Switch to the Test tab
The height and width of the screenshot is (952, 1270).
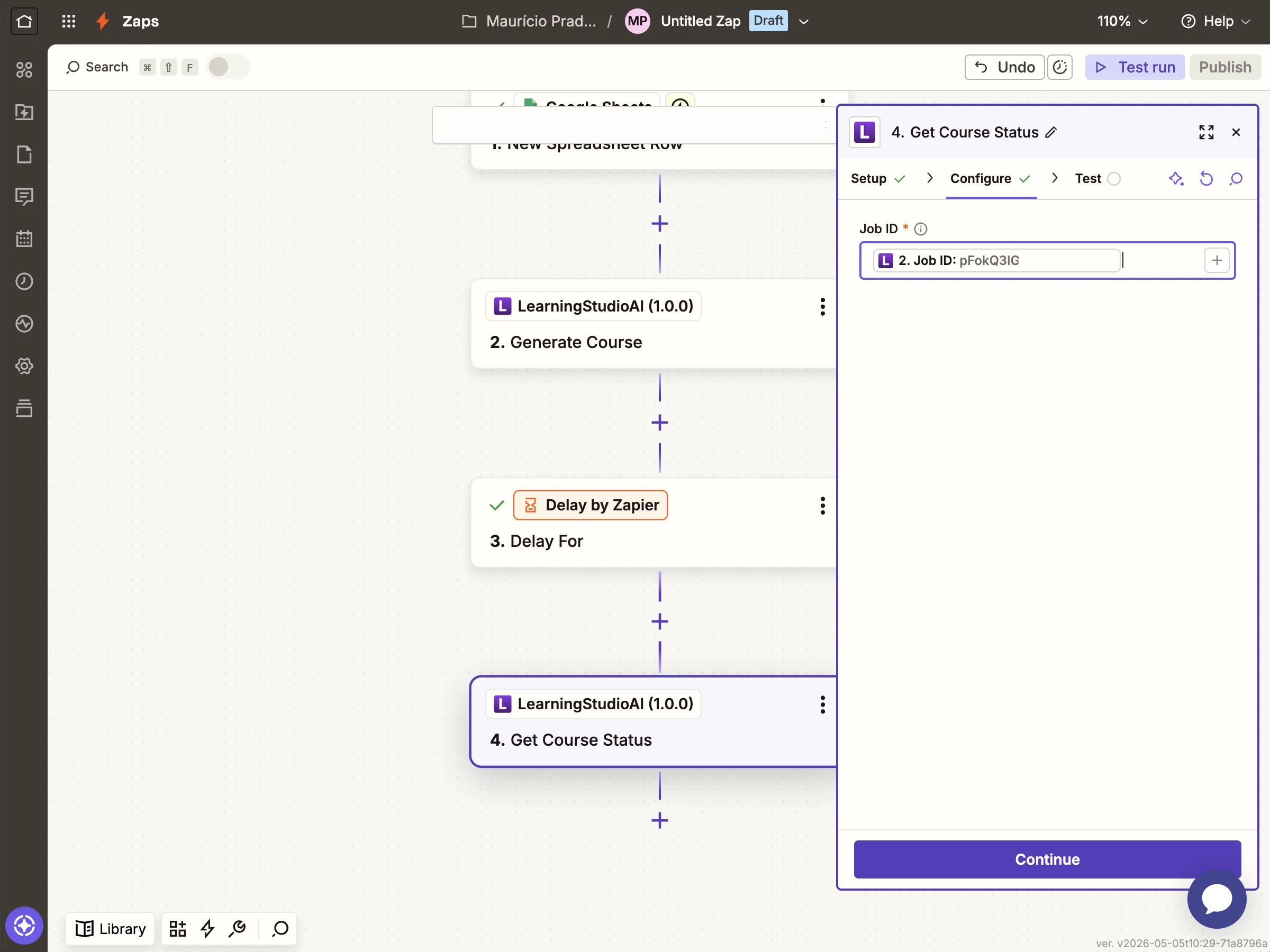(1097, 179)
